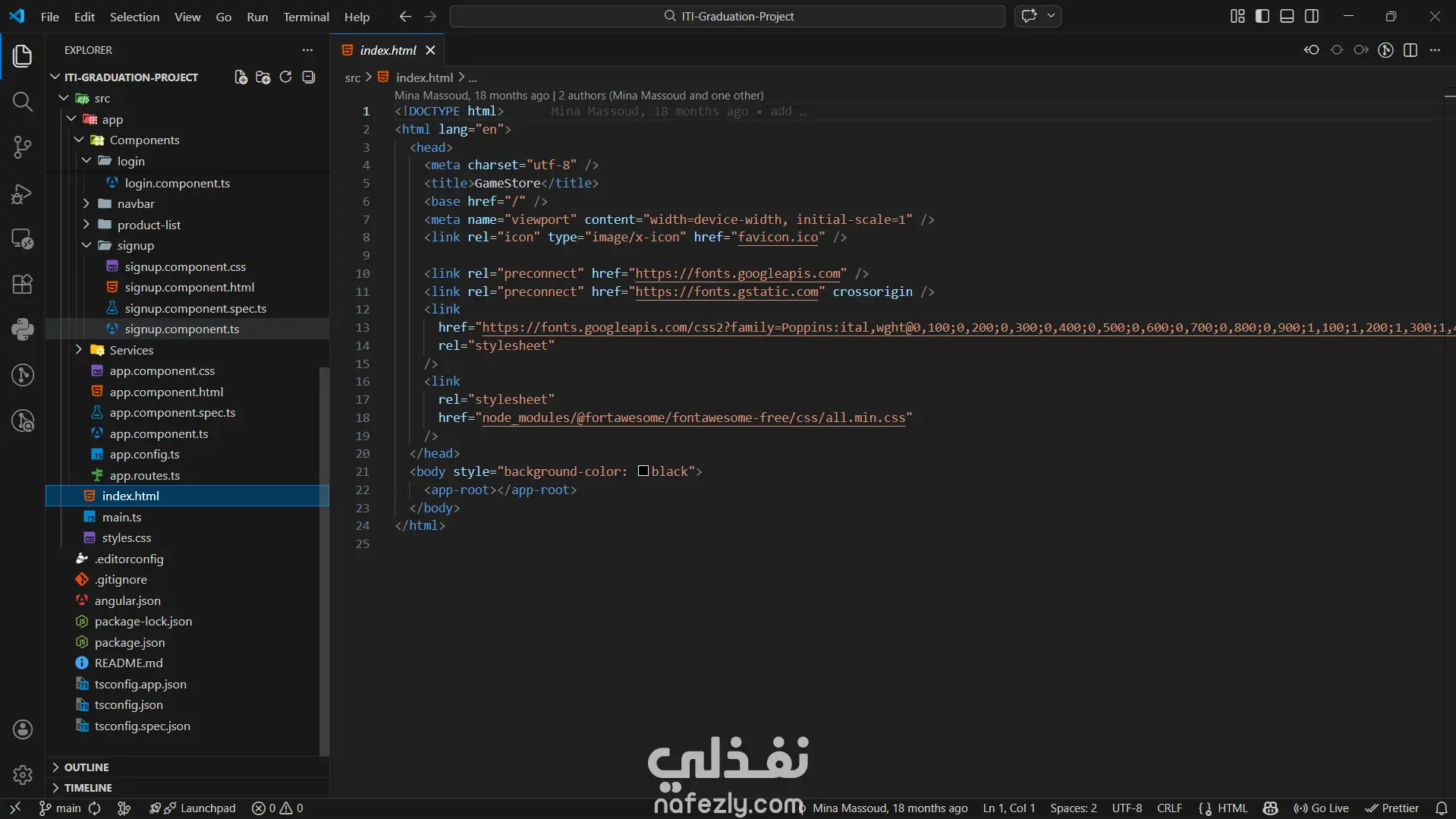The width and height of the screenshot is (1456, 819).
Task: Expand the Services folder
Action: point(79,350)
